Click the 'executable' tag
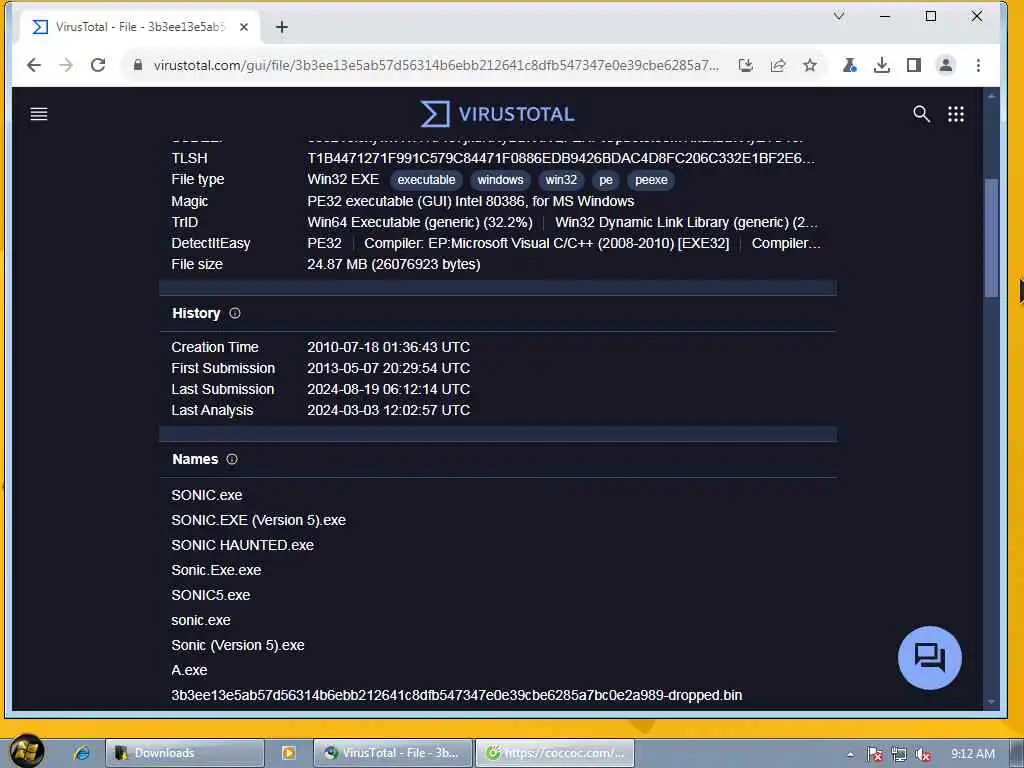The image size is (1024, 768). (426, 180)
